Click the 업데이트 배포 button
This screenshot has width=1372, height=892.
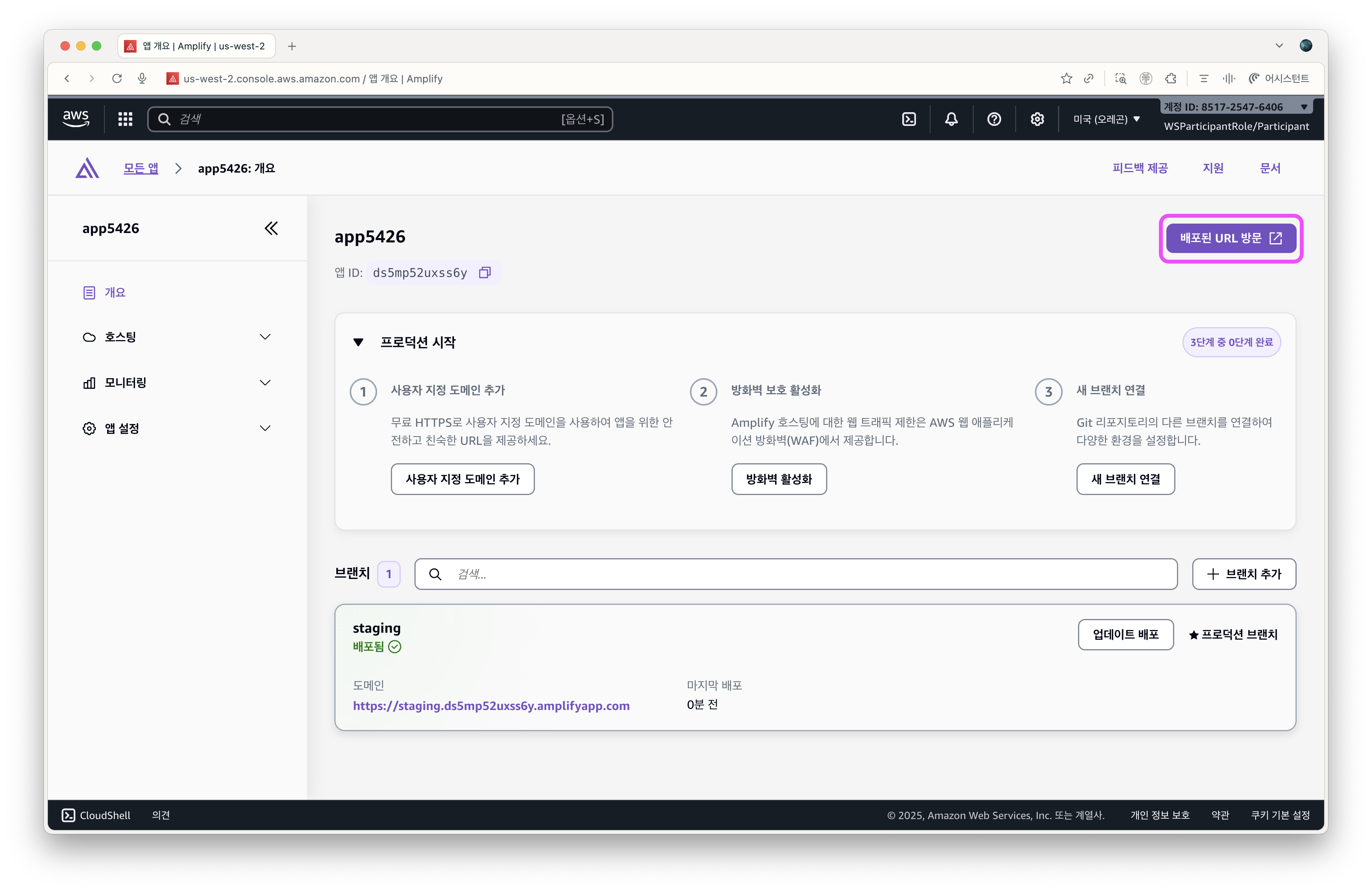[x=1125, y=634]
